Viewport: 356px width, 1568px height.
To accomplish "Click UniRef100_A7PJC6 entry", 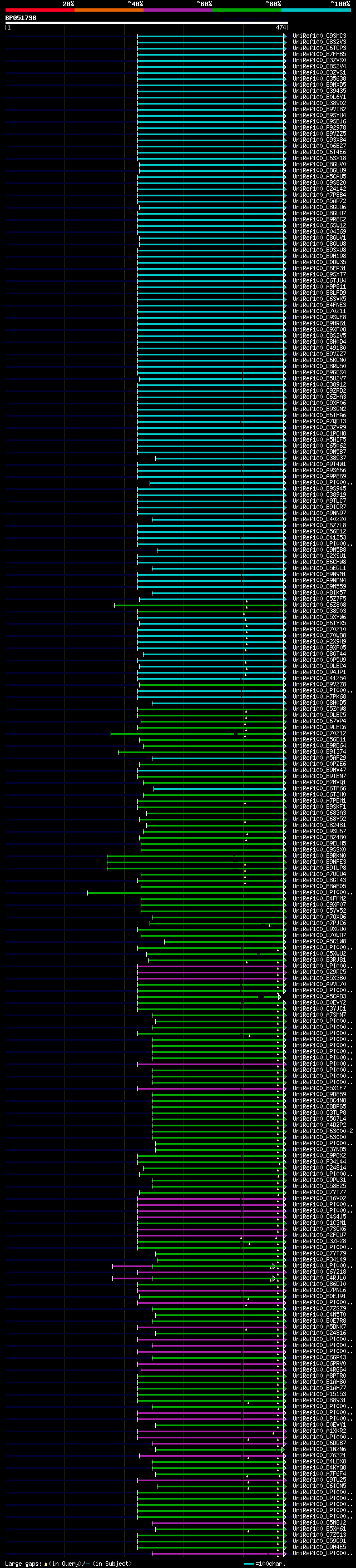I will (x=319, y=923).
